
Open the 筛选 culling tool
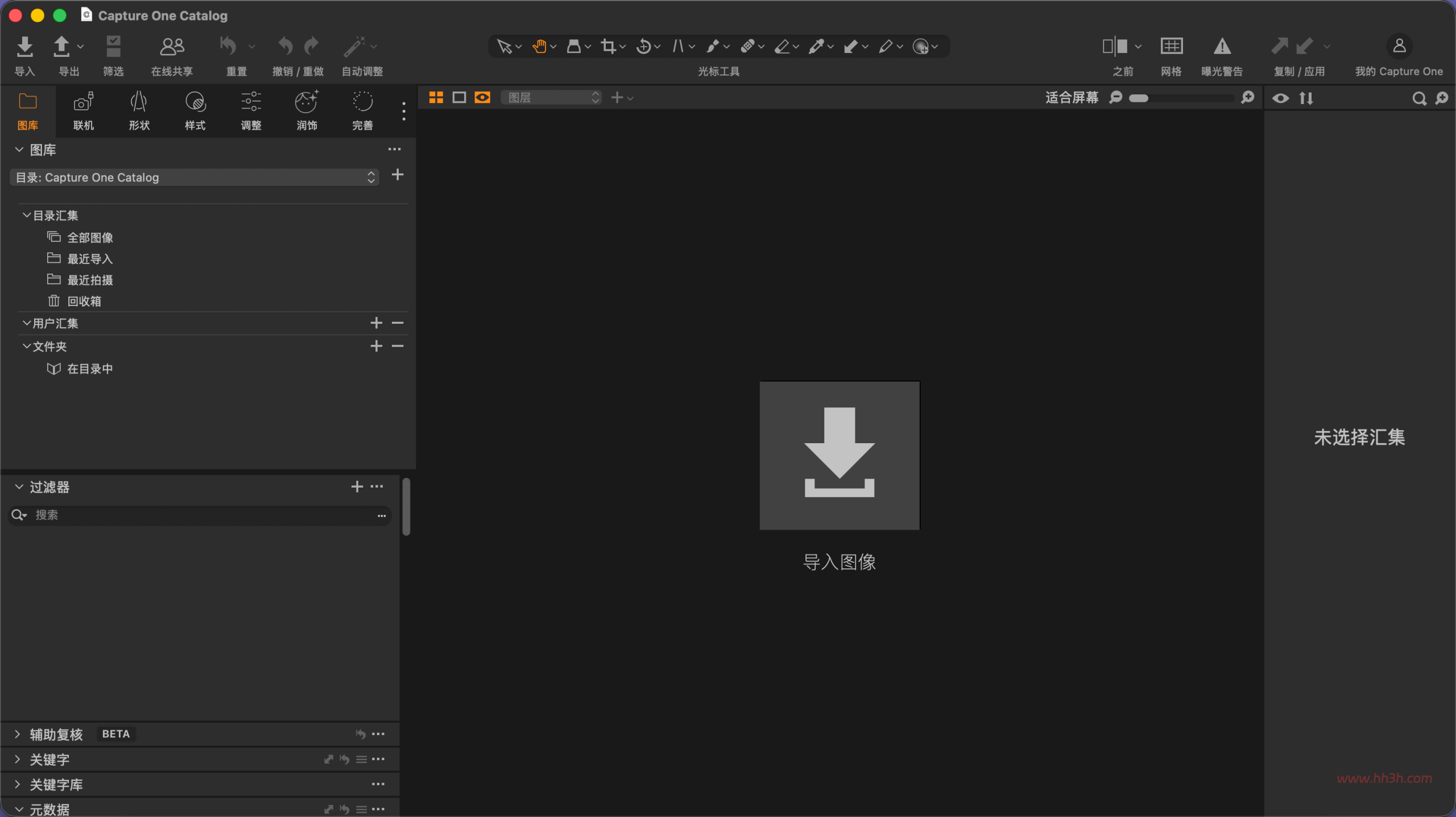click(x=113, y=47)
